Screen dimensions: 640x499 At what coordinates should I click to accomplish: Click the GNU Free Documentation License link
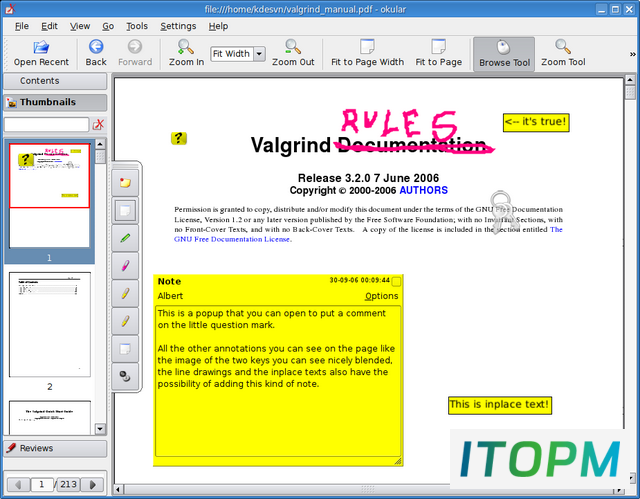[233, 239]
